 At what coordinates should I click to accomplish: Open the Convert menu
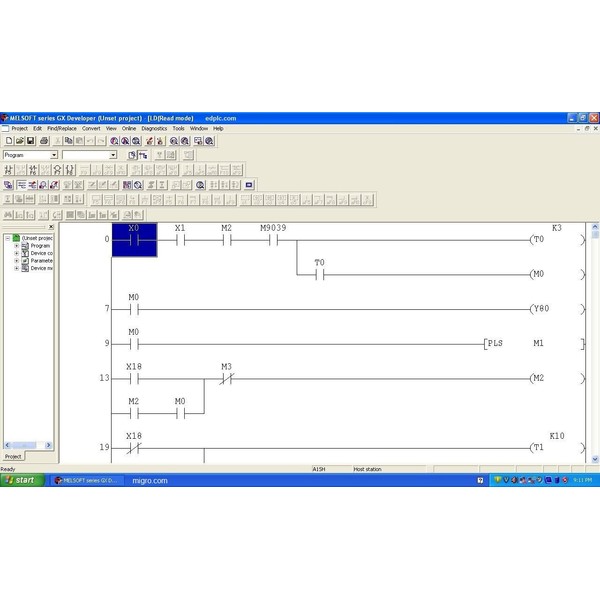coord(91,128)
